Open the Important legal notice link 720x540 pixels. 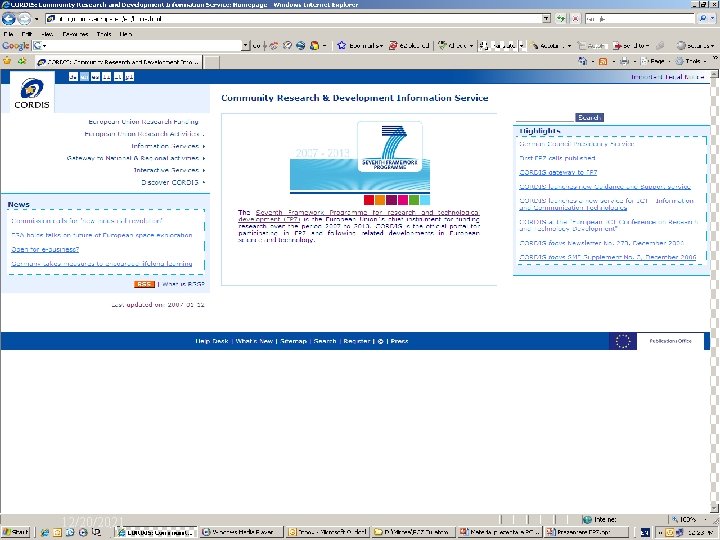point(667,77)
